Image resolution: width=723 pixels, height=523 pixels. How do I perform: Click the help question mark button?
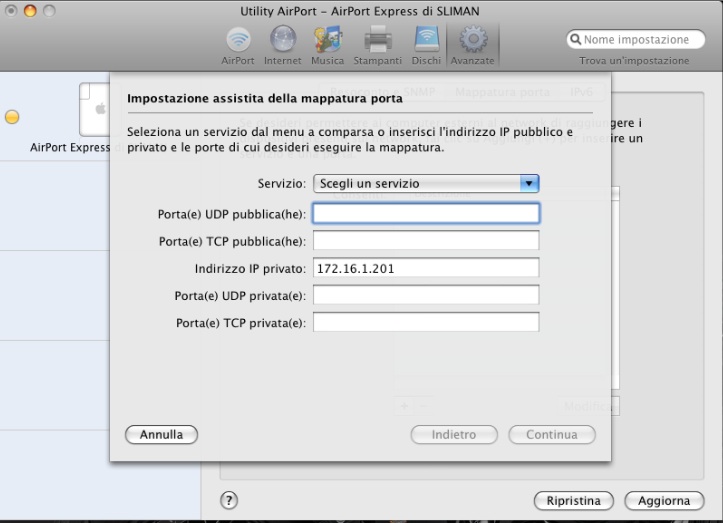click(229, 500)
